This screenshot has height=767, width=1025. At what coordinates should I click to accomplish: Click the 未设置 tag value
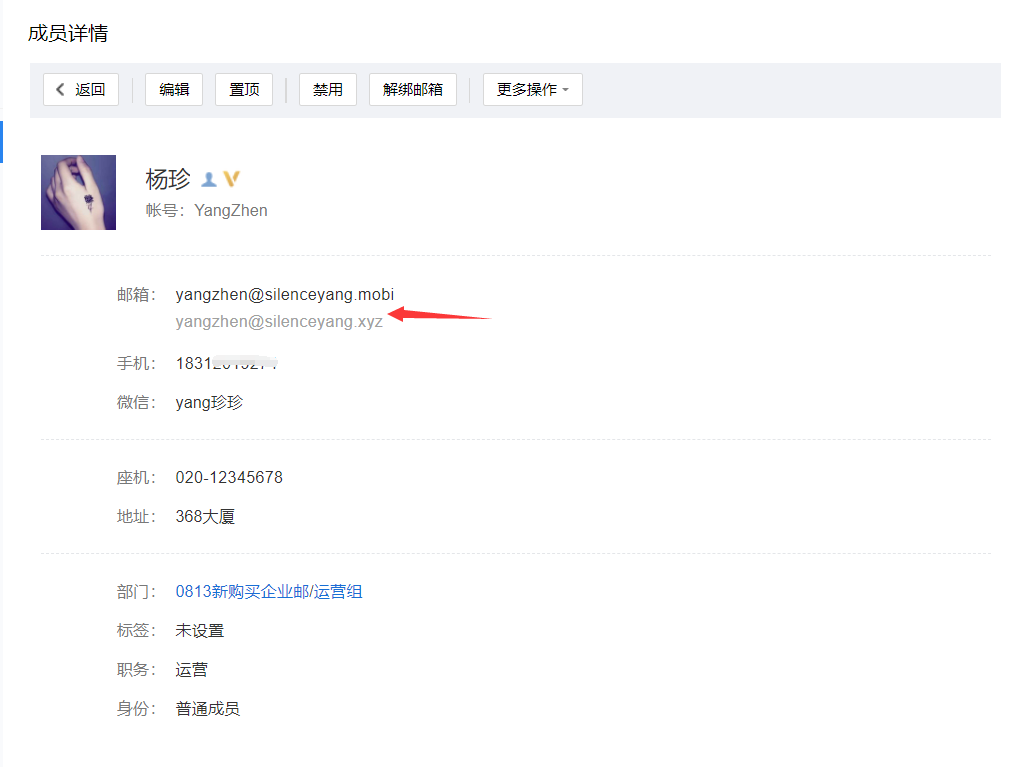pos(199,630)
